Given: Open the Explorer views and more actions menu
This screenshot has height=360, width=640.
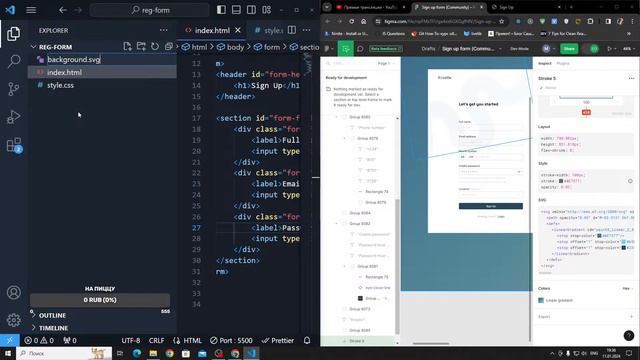Looking at the screenshot, I should (164, 30).
